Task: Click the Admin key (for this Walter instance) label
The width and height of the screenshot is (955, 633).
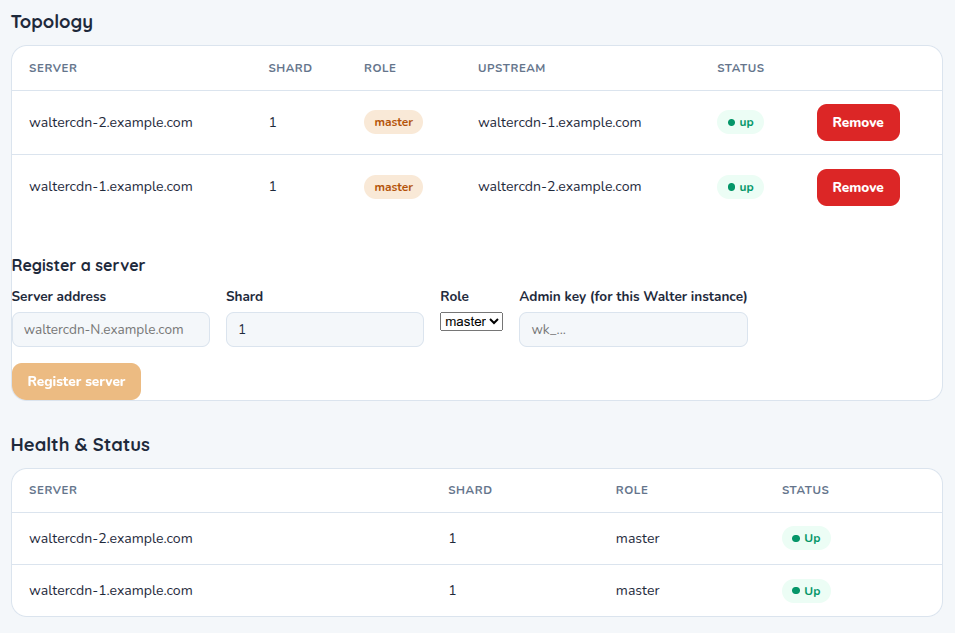Action: 633,297
